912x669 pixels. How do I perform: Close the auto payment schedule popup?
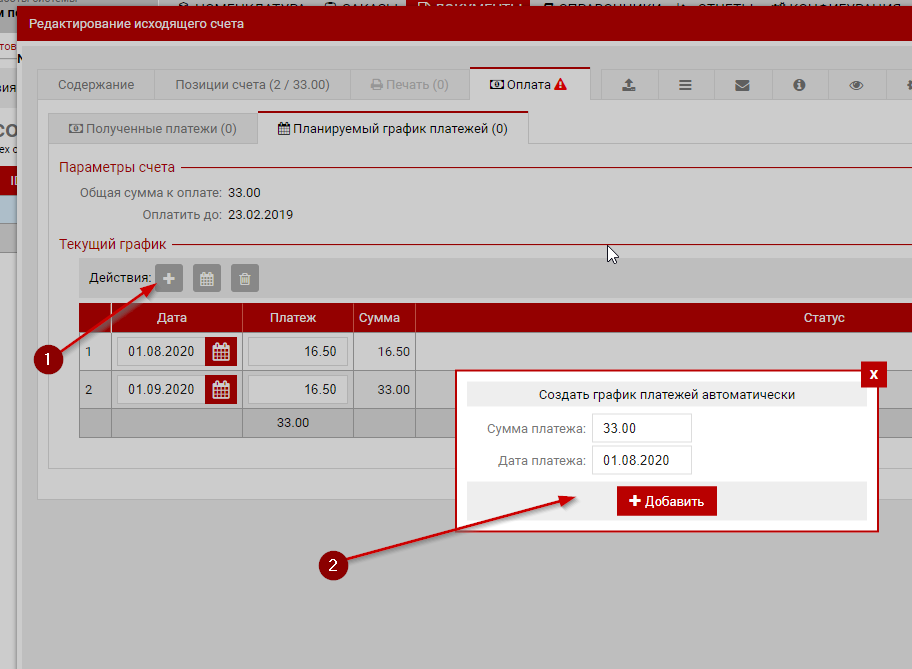874,374
